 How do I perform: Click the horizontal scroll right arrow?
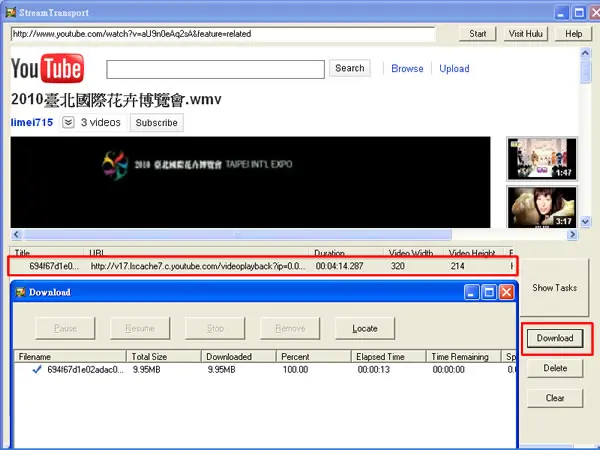tap(572, 234)
